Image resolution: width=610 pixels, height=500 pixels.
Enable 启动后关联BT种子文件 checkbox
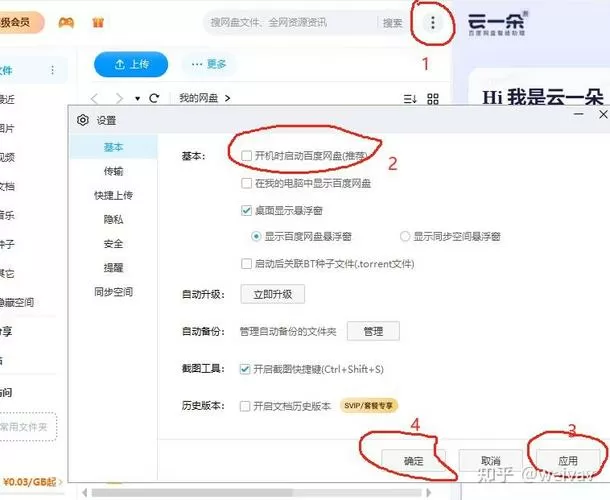coord(246,264)
